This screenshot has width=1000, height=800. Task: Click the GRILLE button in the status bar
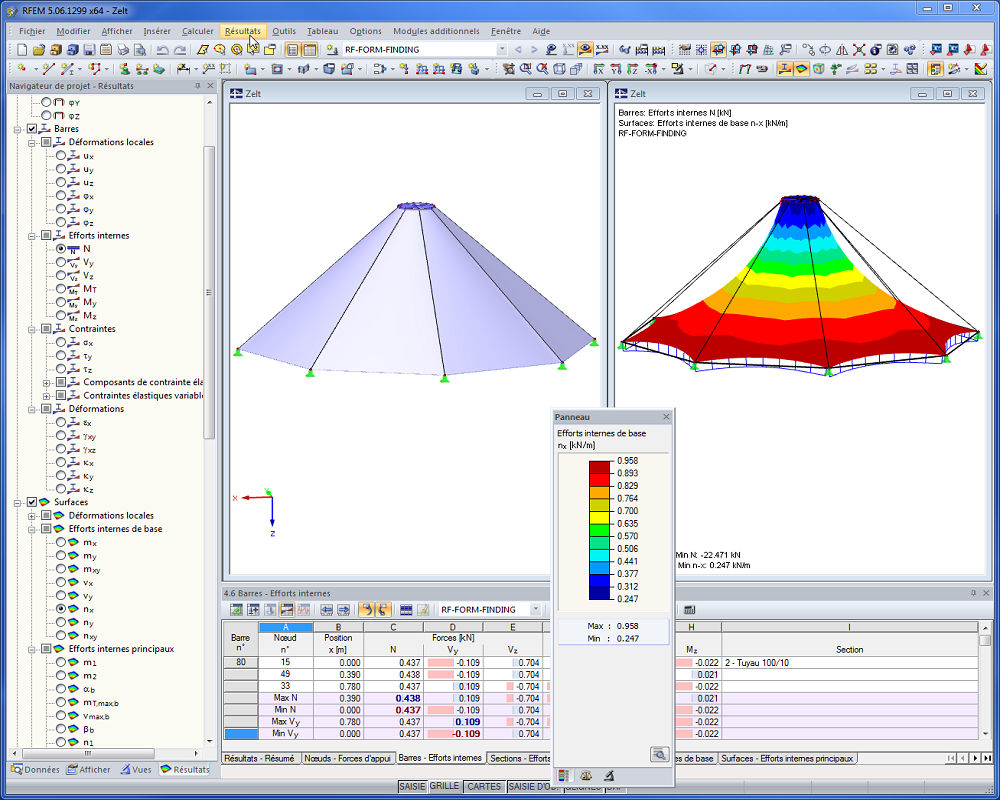(x=446, y=787)
